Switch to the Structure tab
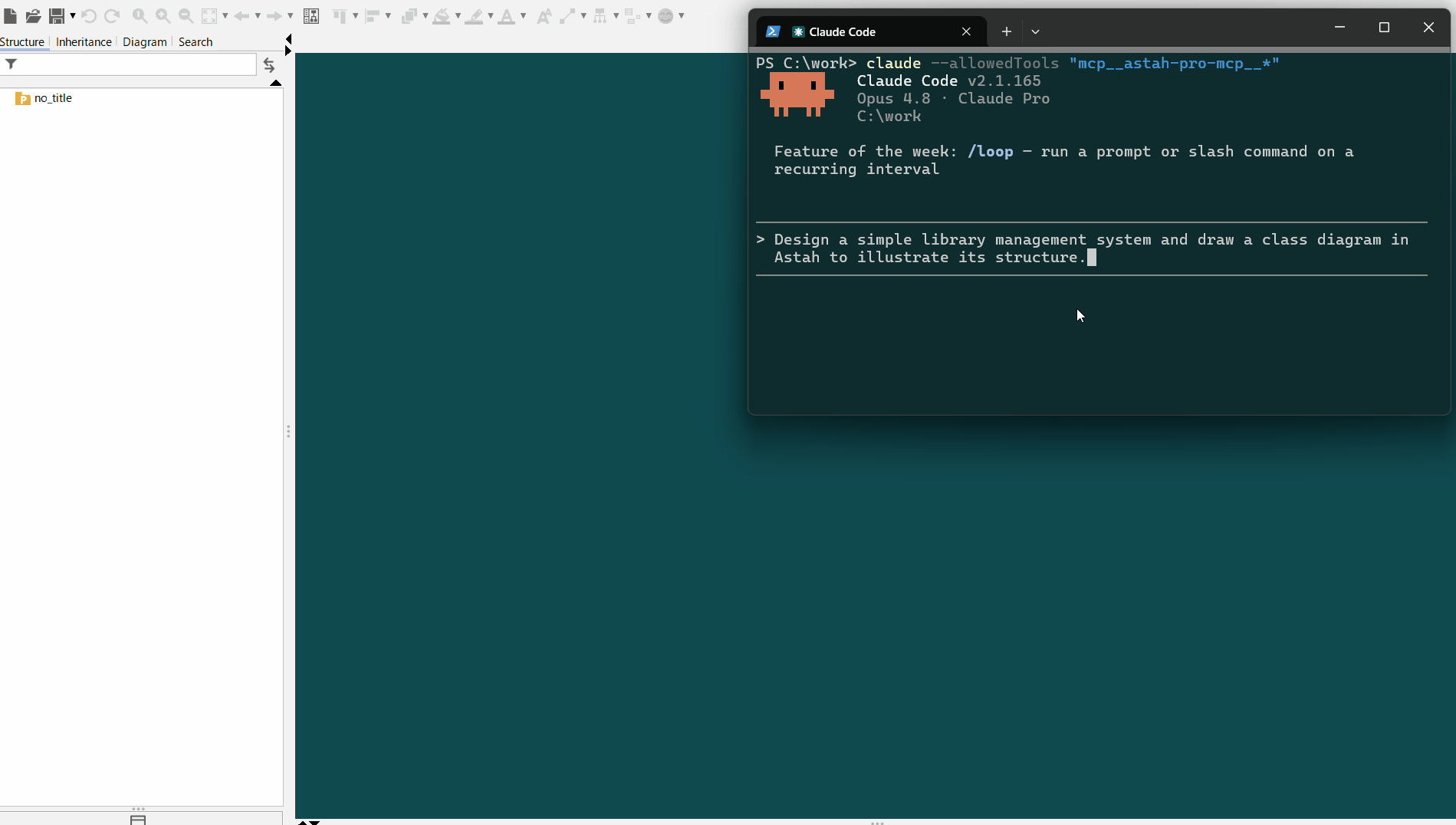 (22, 41)
